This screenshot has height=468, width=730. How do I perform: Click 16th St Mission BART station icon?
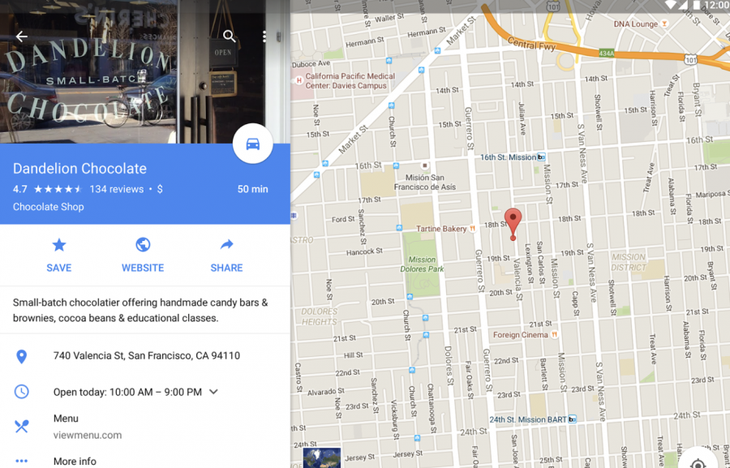[x=541, y=157]
